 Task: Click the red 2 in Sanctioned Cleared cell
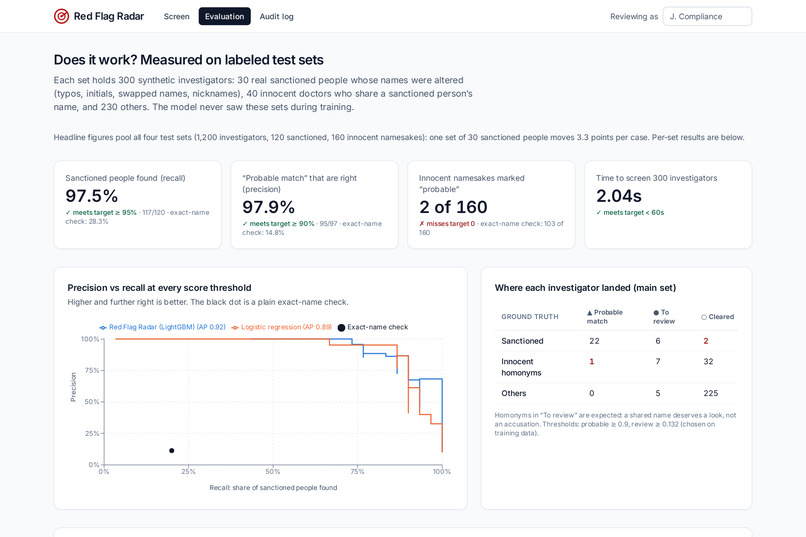click(706, 341)
